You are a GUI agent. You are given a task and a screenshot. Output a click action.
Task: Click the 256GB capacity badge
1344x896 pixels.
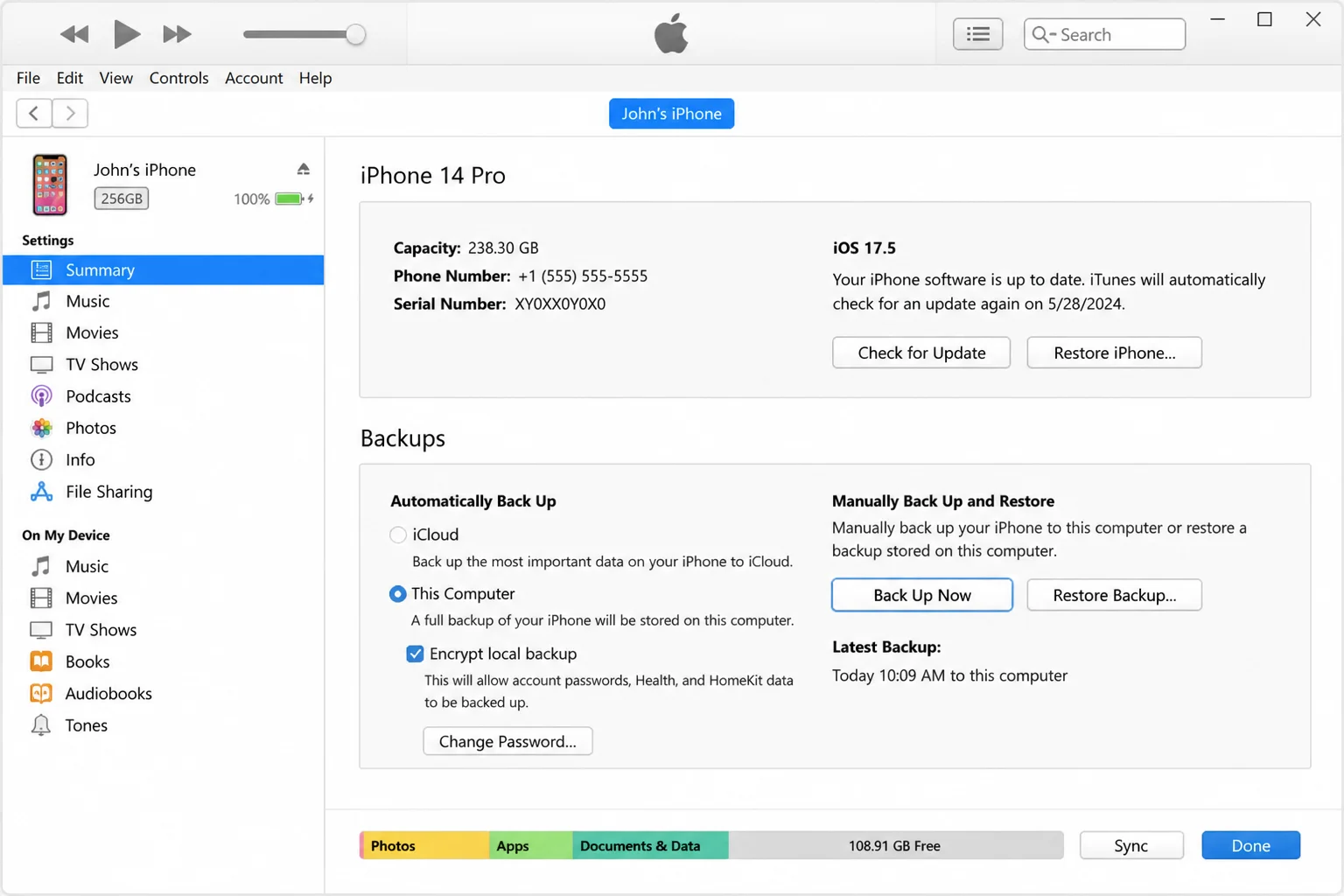click(x=122, y=199)
